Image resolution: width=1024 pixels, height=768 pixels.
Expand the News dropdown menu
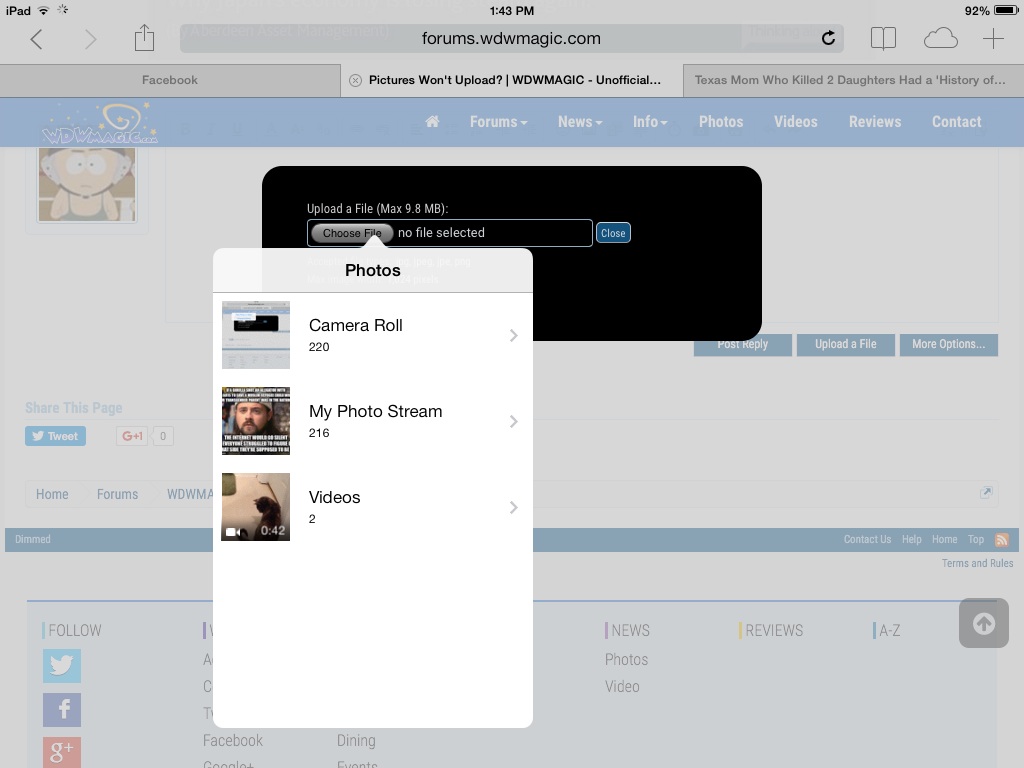coord(580,122)
